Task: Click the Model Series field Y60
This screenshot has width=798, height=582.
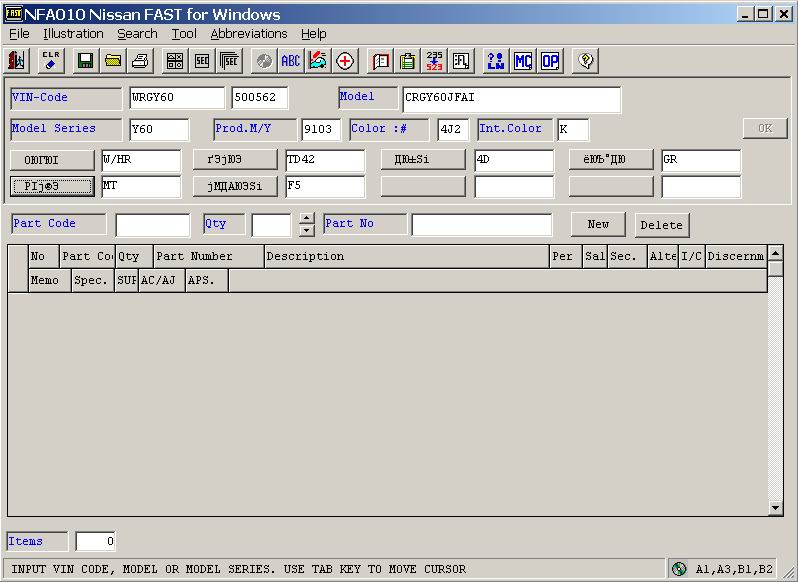Action: tap(159, 129)
